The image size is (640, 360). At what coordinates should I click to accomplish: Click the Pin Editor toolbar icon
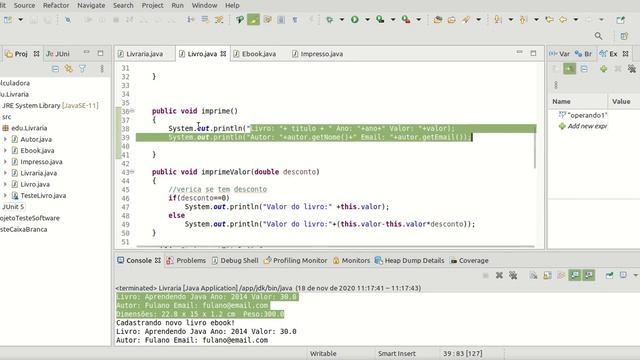click(x=620, y=19)
